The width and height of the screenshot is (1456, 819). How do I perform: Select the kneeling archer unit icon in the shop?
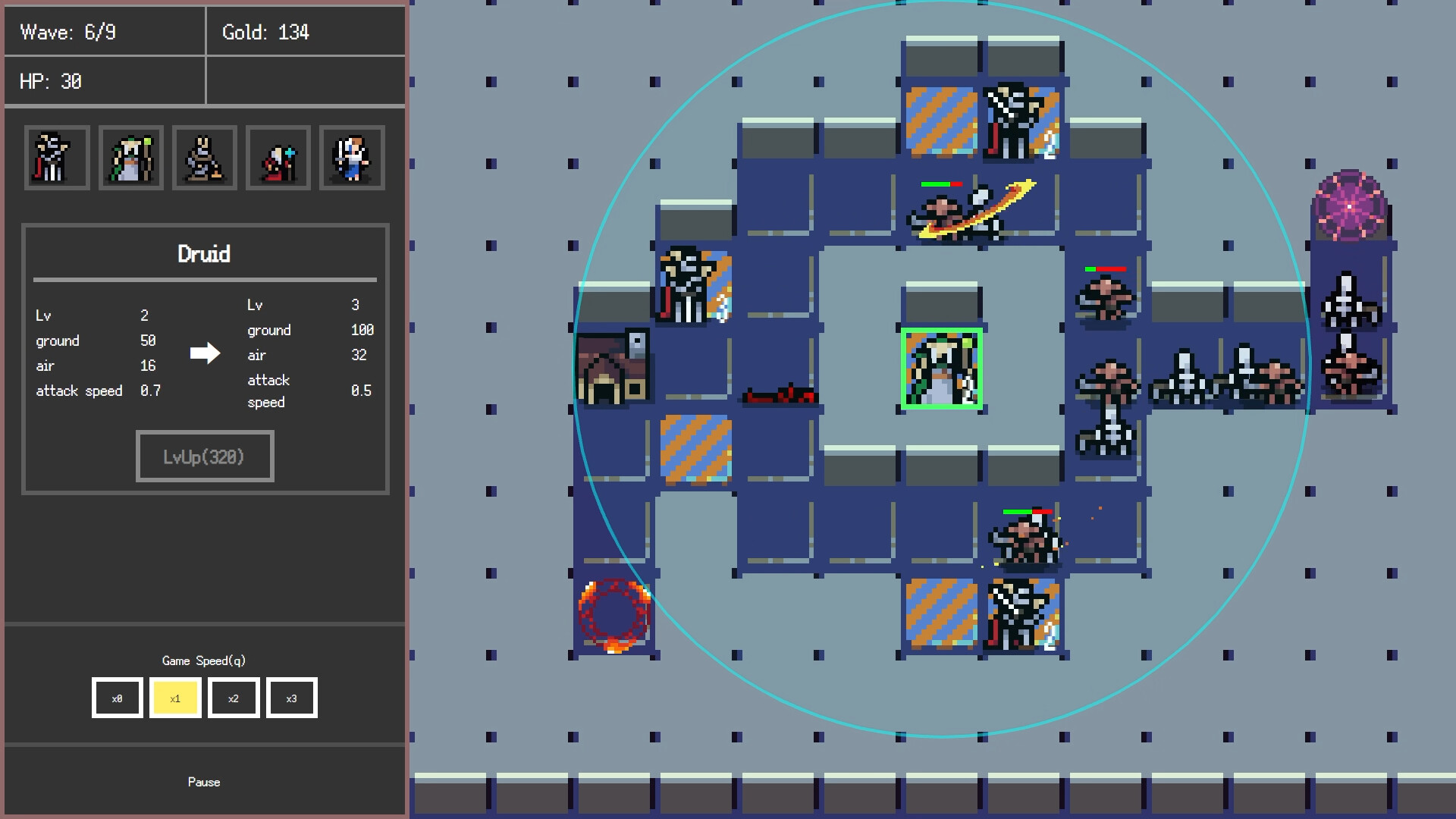(203, 158)
